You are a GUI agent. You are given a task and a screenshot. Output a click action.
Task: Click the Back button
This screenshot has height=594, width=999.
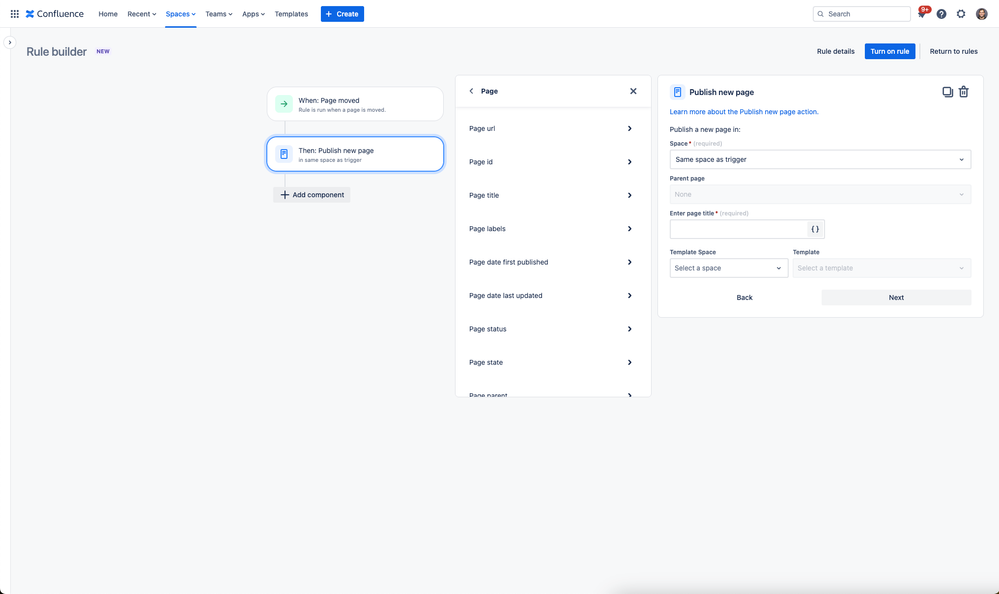pos(744,298)
